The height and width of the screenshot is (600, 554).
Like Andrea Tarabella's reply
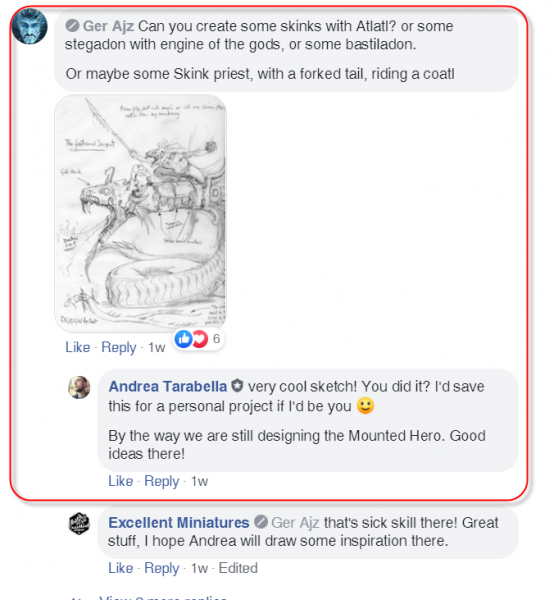pyautogui.click(x=121, y=481)
